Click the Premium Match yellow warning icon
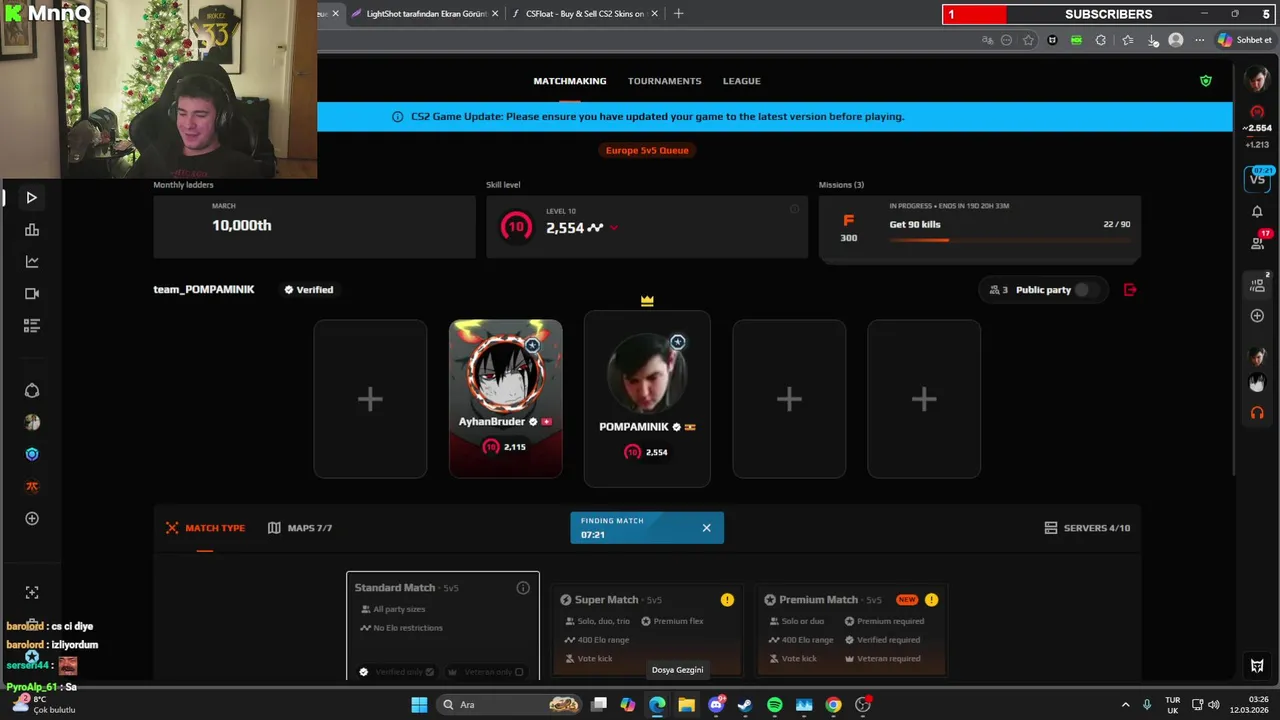The image size is (1280, 720). point(931,600)
